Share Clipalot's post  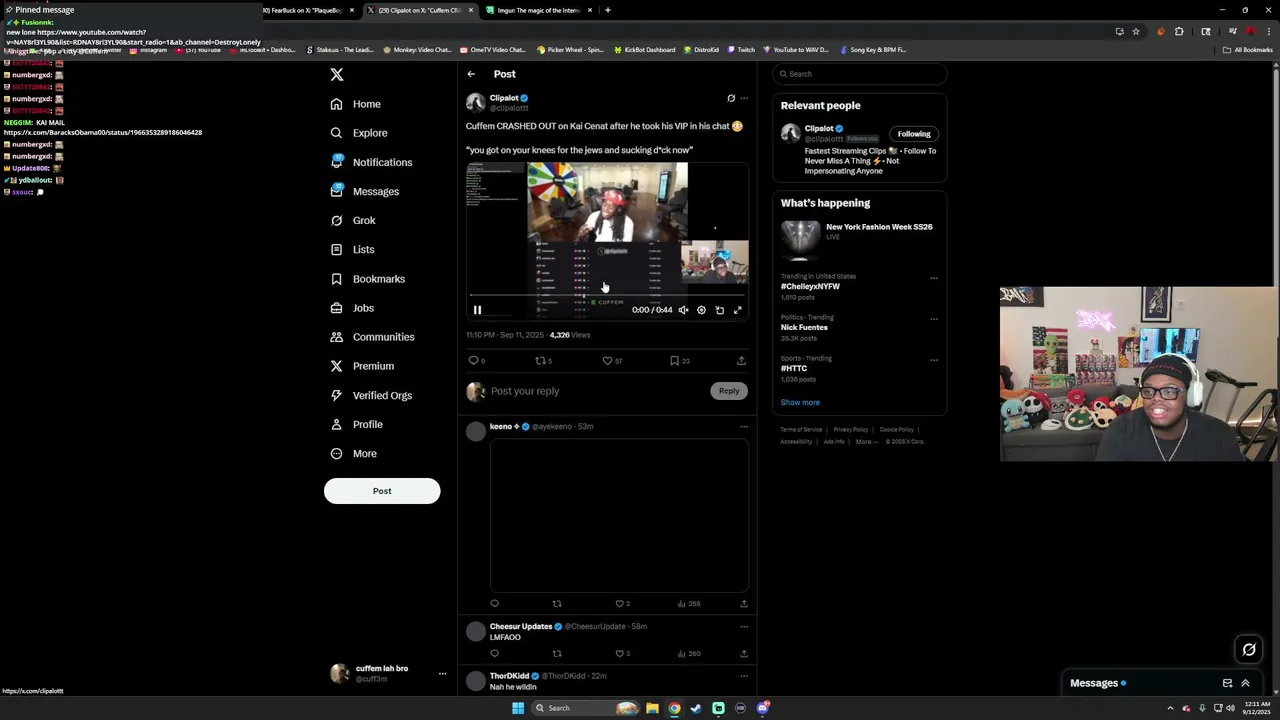(x=741, y=361)
